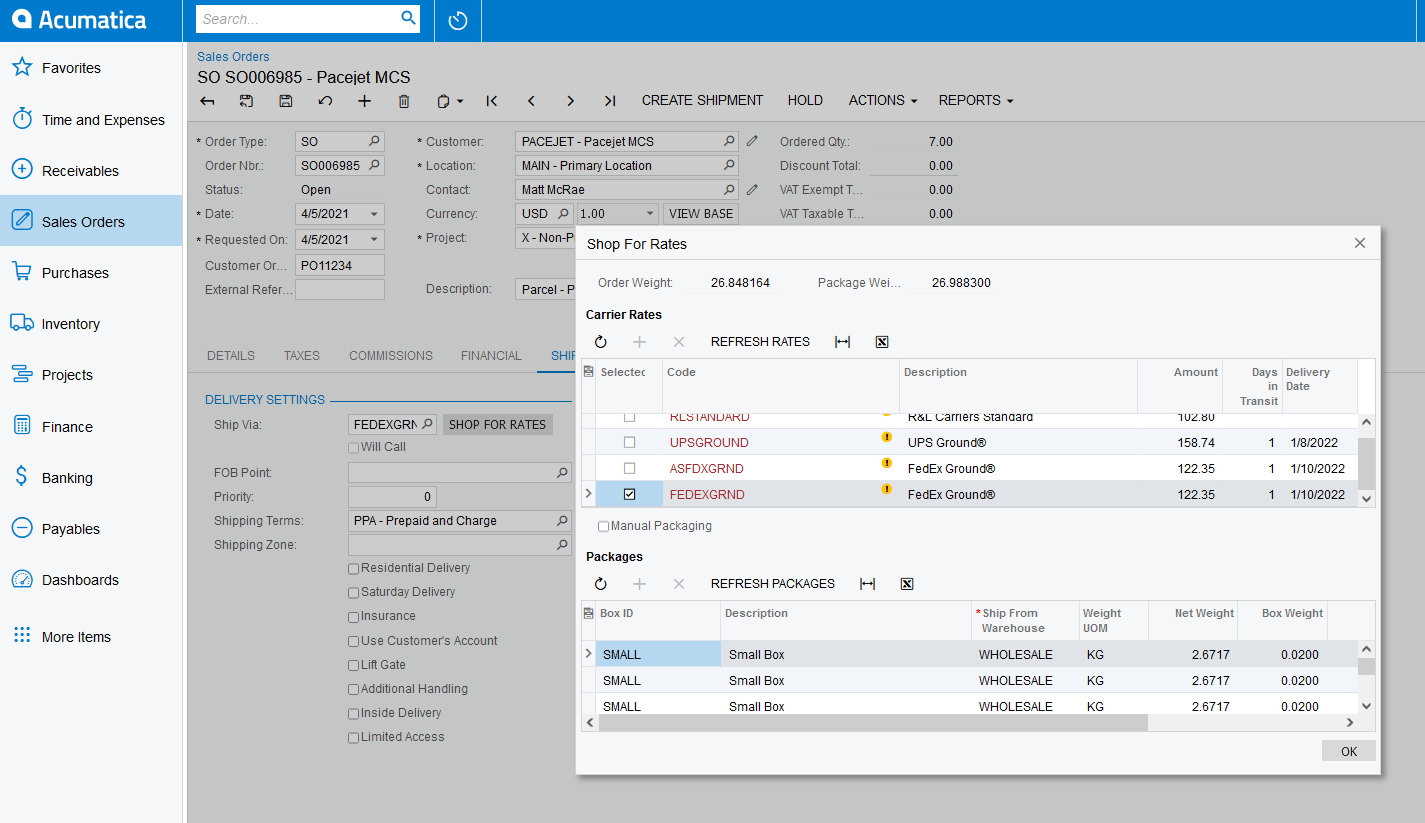Click Customer Order field PO11234

[x=340, y=266]
